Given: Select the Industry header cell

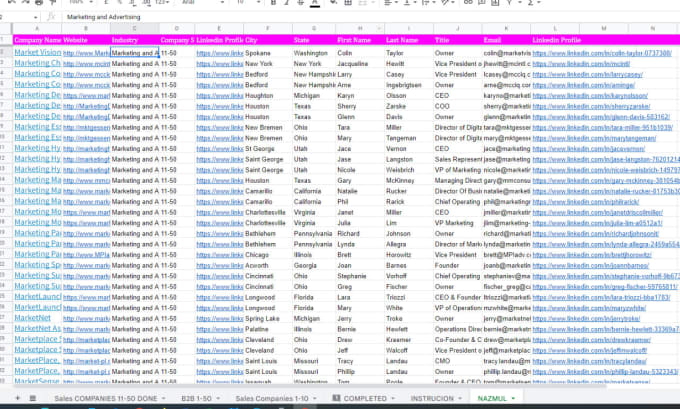Looking at the screenshot, I should point(134,40).
